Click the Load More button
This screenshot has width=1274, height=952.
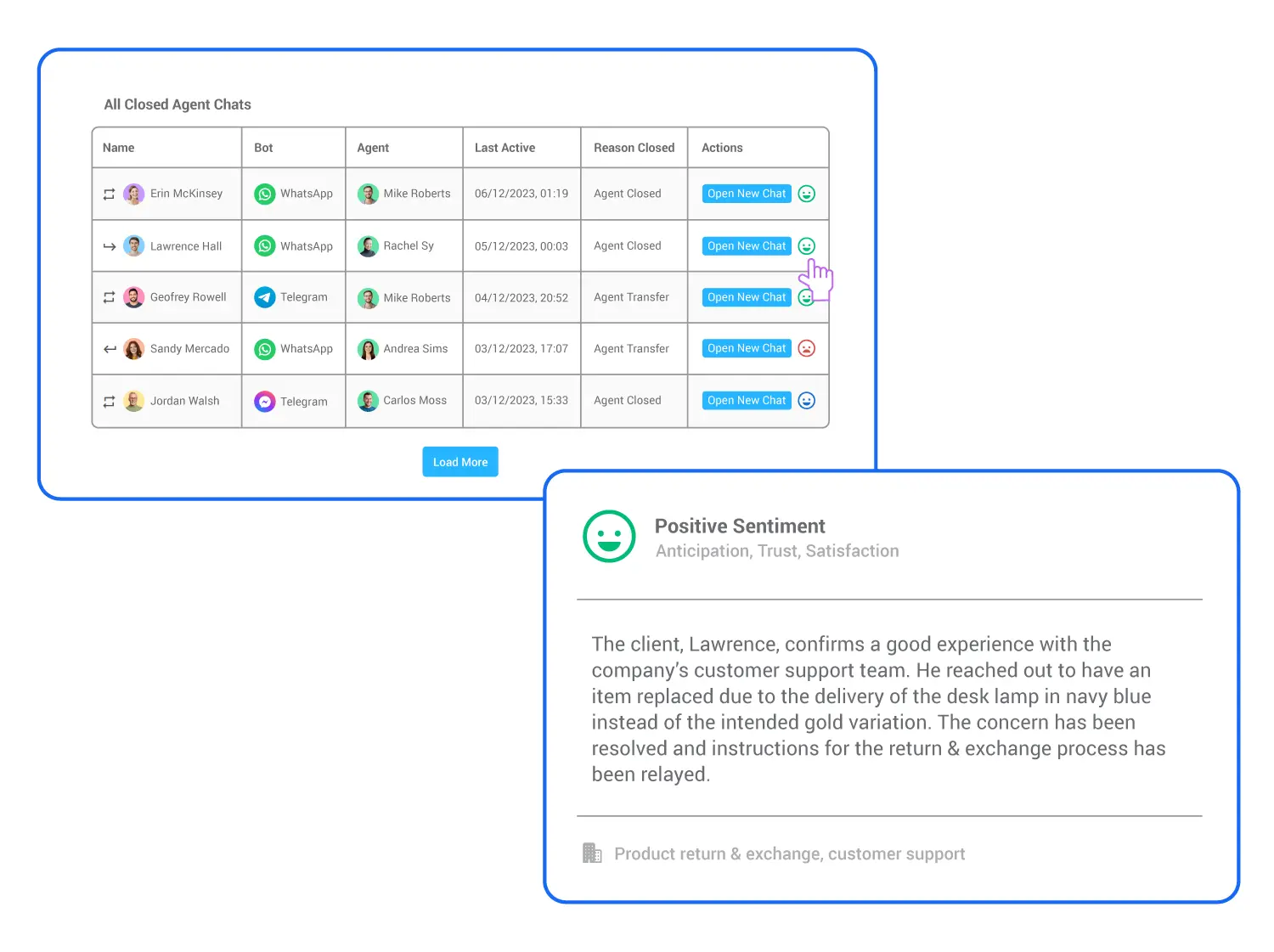(459, 461)
